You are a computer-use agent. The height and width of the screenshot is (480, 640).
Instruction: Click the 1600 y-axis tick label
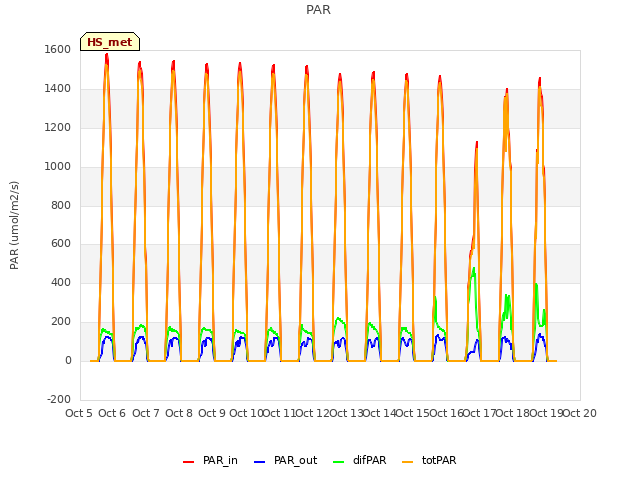pos(58,49)
